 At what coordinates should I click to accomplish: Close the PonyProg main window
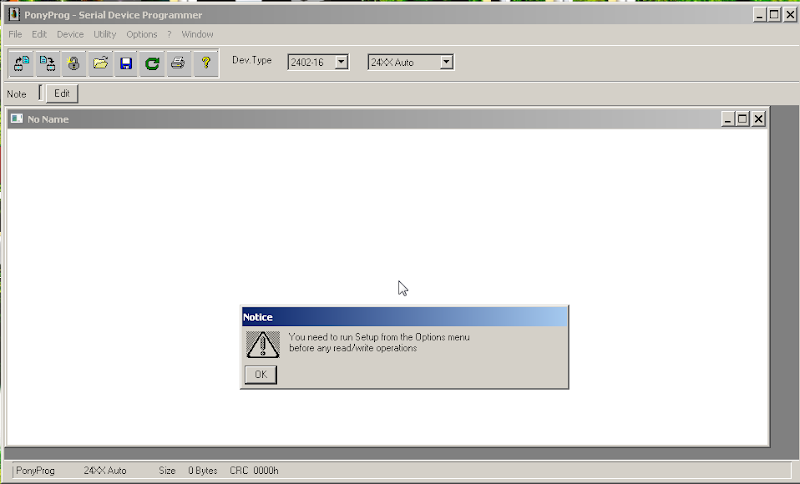pyautogui.click(x=790, y=15)
